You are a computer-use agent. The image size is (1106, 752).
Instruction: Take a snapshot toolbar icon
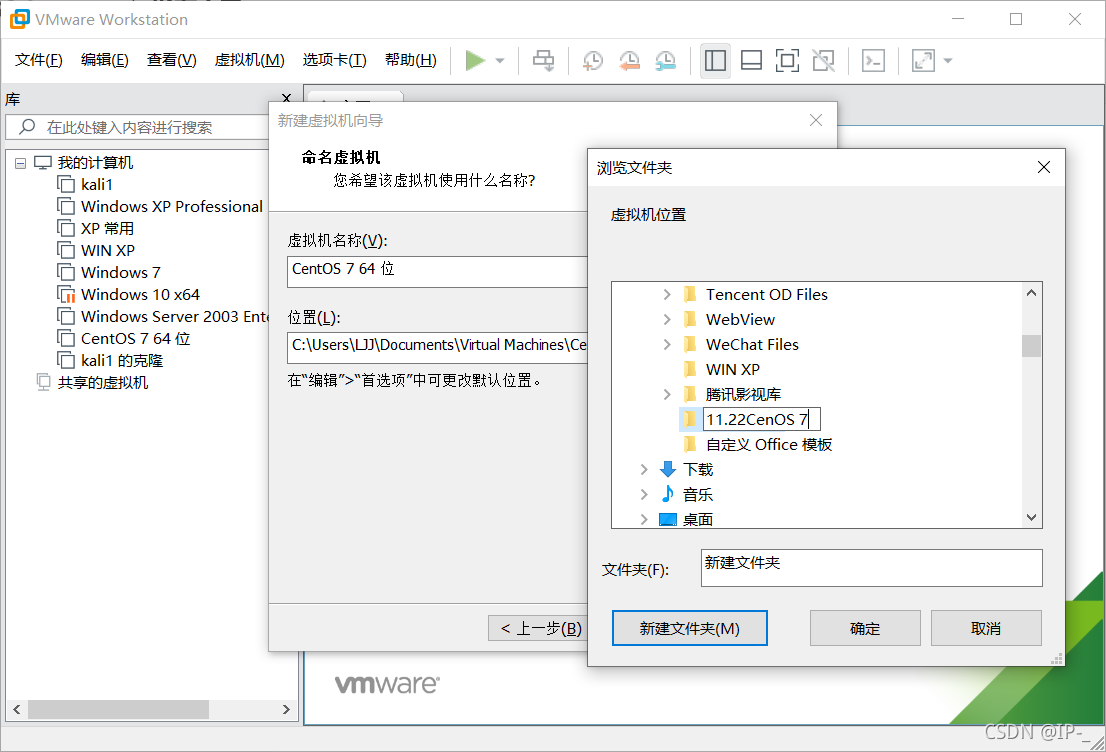pos(592,61)
